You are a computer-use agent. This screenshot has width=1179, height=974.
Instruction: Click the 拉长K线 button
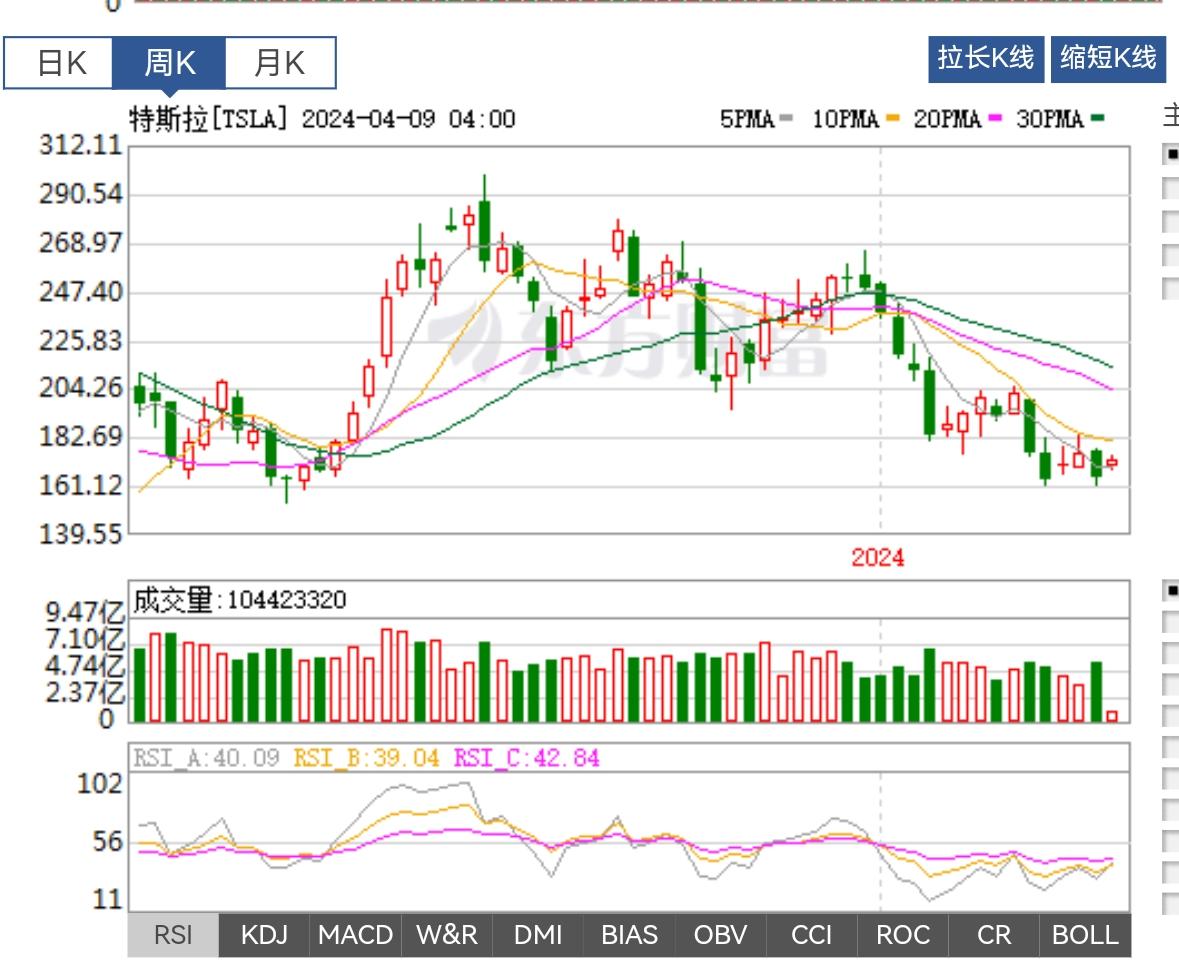pyautogui.click(x=986, y=59)
